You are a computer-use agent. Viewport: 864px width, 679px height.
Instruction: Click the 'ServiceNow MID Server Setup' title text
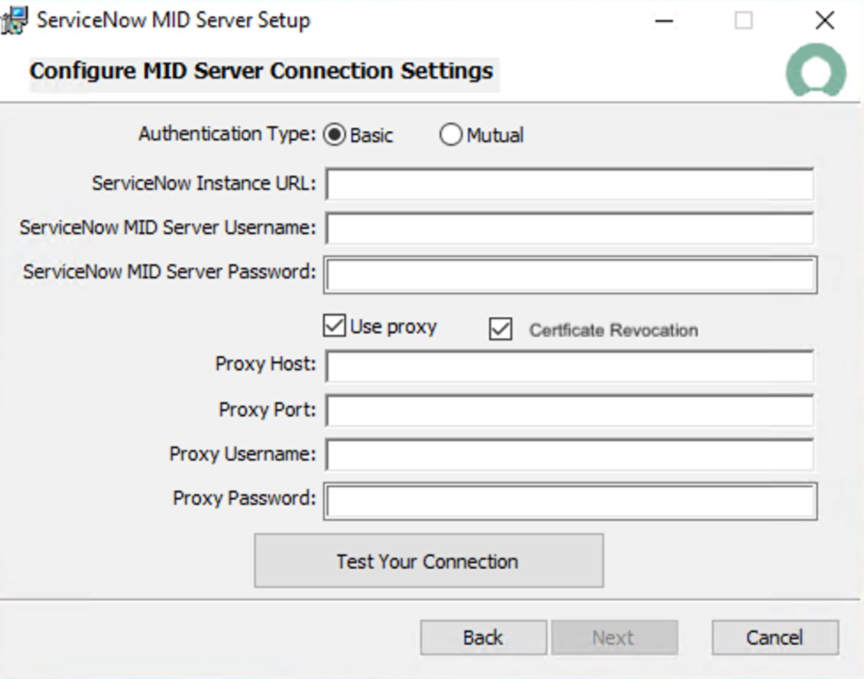(x=174, y=20)
